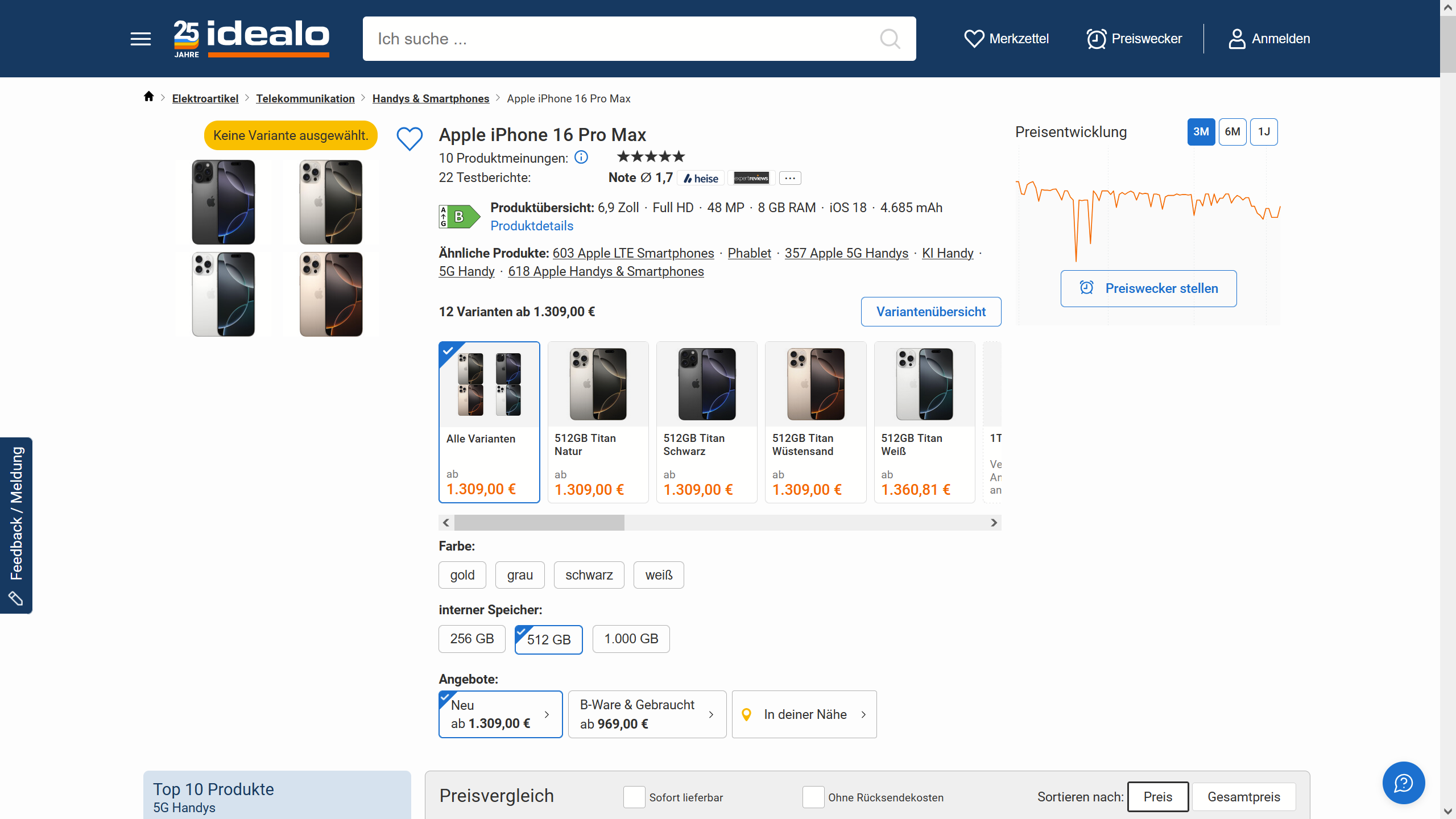
Task: Expand Neu offers ab 1.309,00 €
Action: point(500,714)
